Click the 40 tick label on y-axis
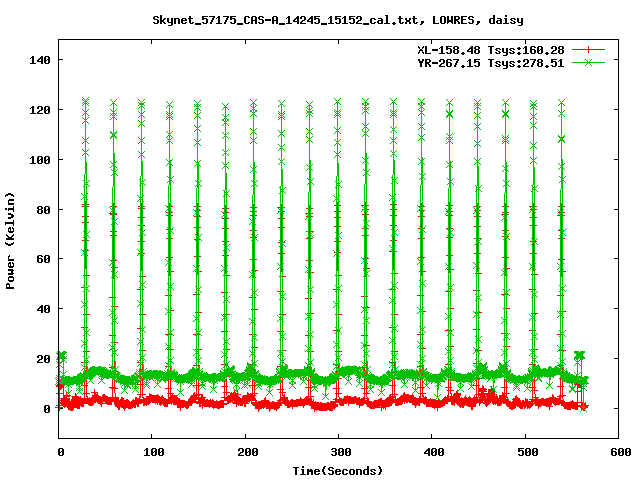 point(43,309)
